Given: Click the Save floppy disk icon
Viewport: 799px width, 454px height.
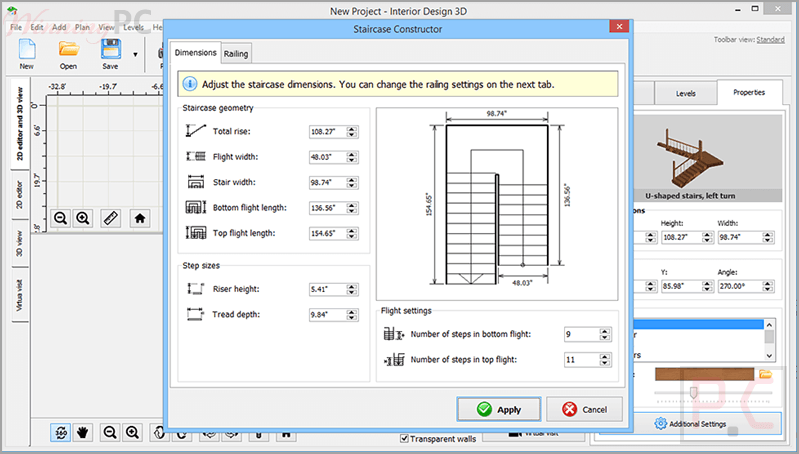Looking at the screenshot, I should 110,49.
